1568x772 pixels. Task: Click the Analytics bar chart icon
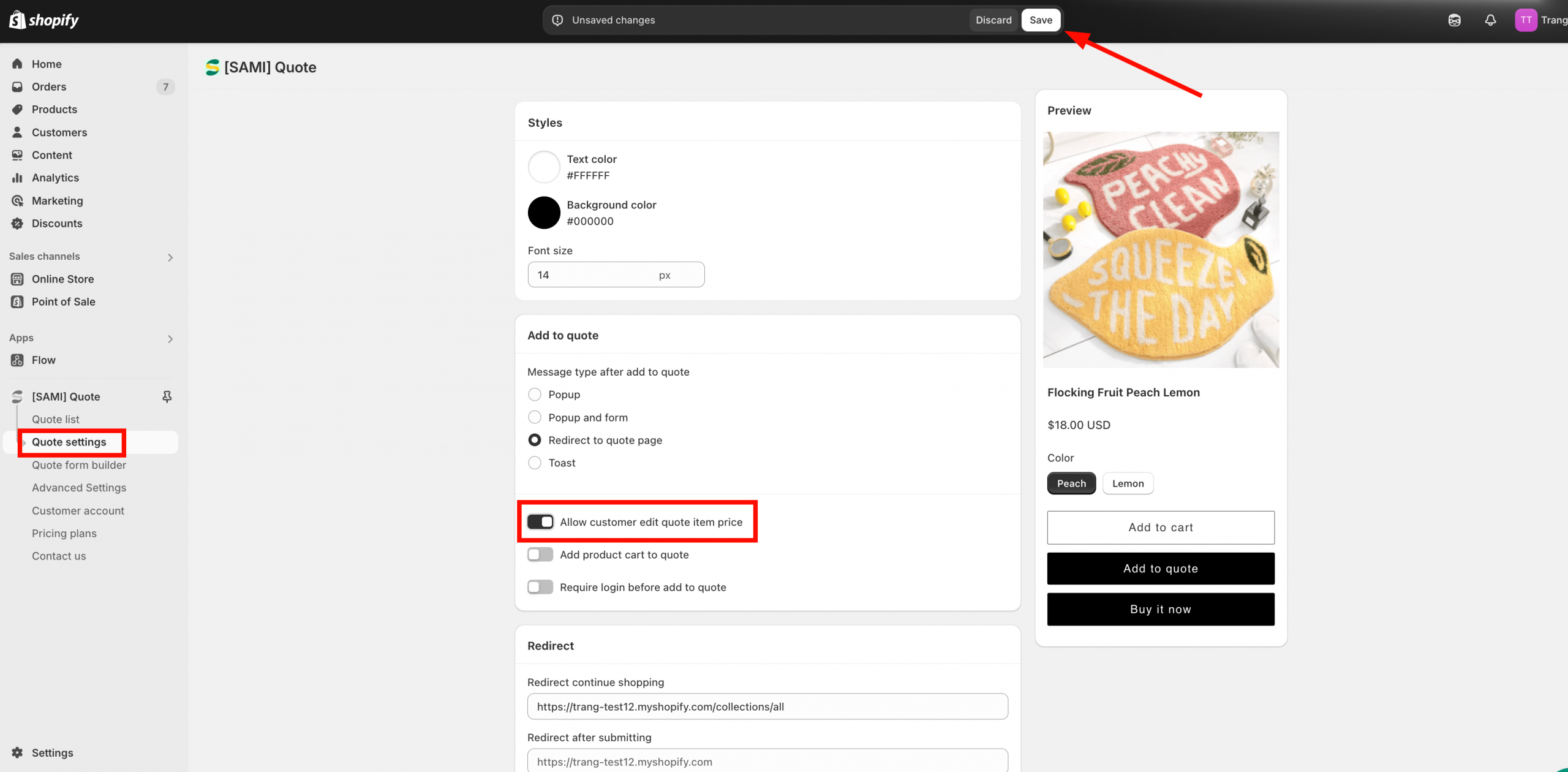(x=17, y=178)
